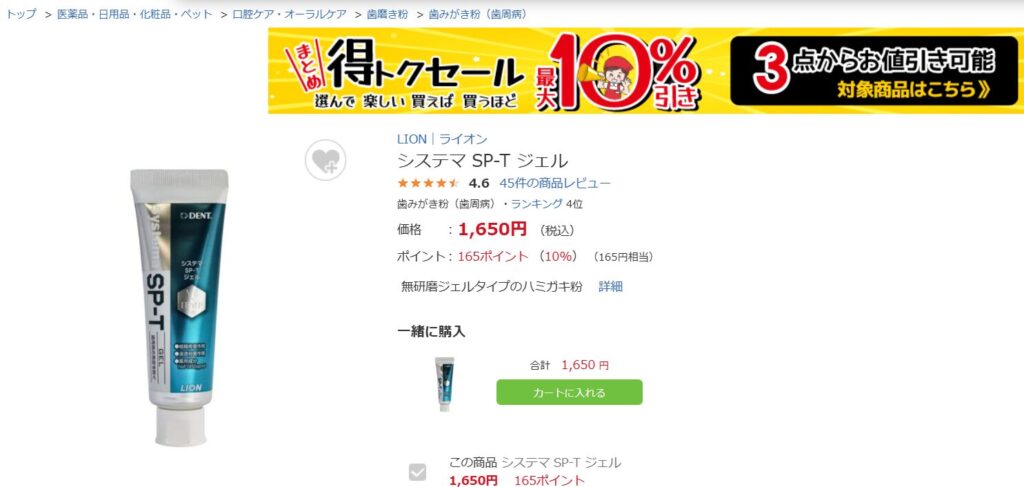Viewport: 1024px width, 487px height.
Task: Click the star rating icons
Action: (428, 183)
